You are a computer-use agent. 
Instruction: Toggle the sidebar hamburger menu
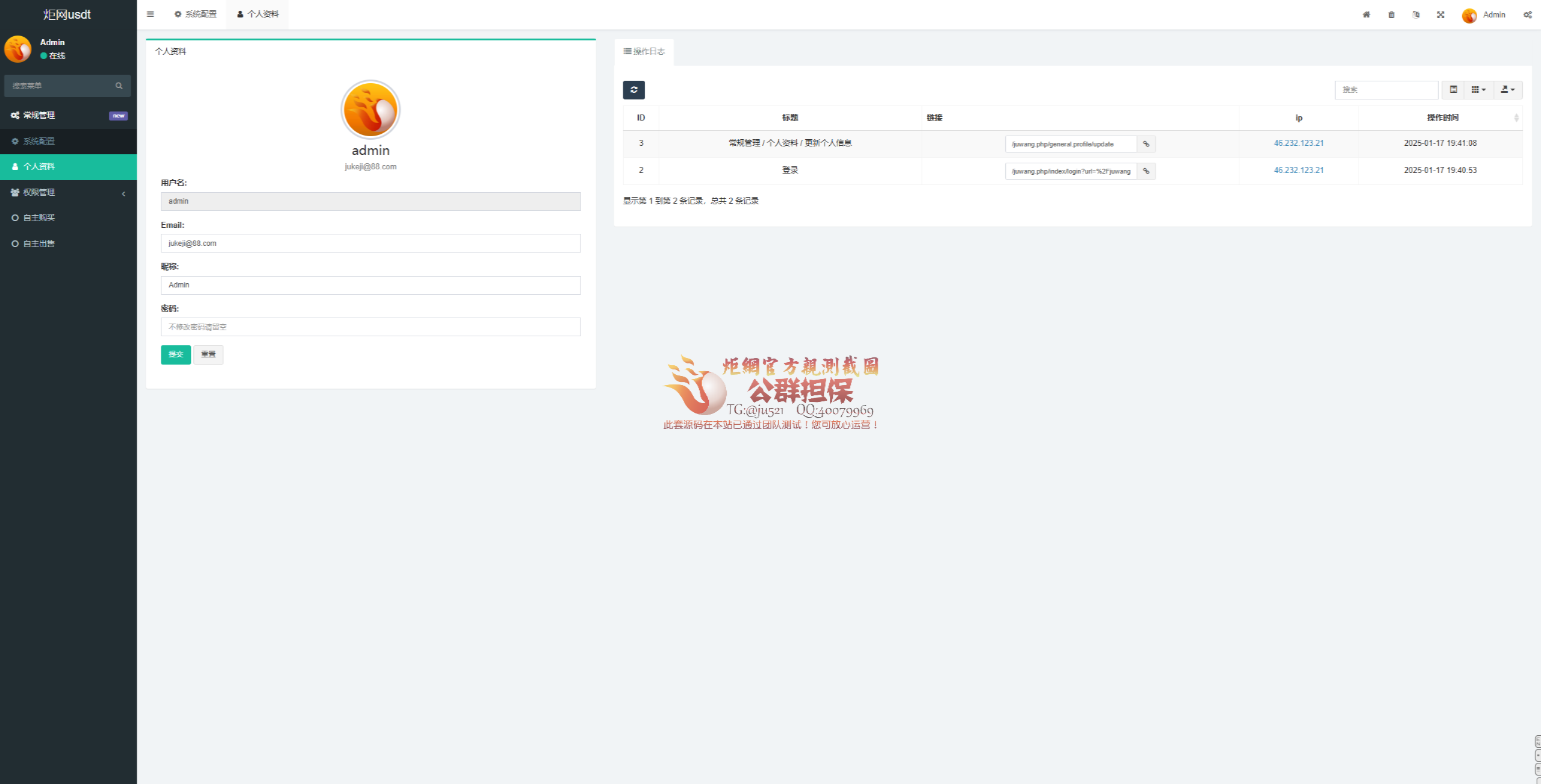tap(150, 14)
